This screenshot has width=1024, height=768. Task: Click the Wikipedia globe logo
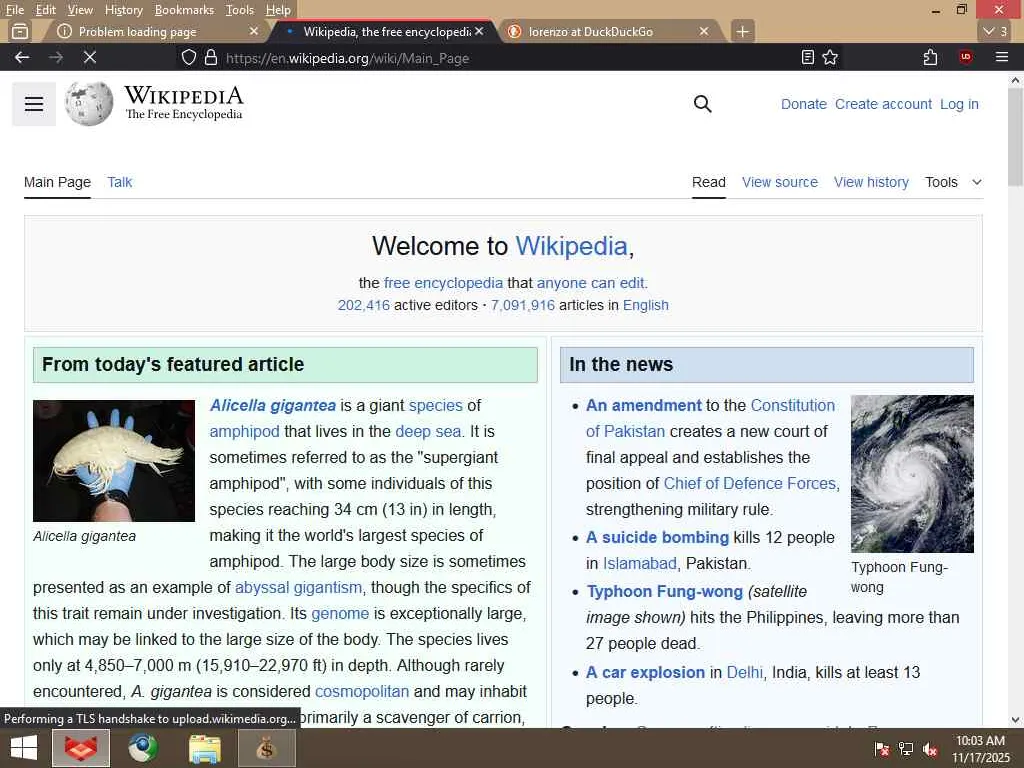89,104
